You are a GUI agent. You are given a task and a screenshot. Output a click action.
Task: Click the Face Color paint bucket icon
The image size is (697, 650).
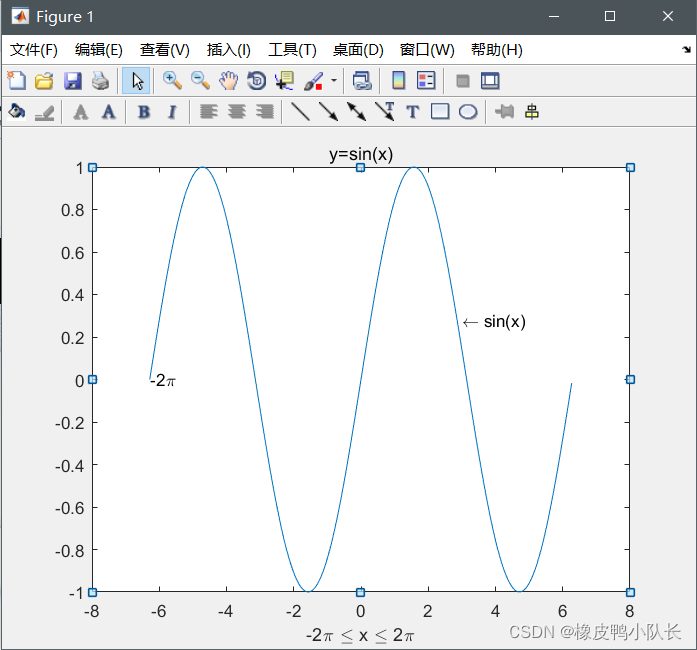tap(16, 112)
